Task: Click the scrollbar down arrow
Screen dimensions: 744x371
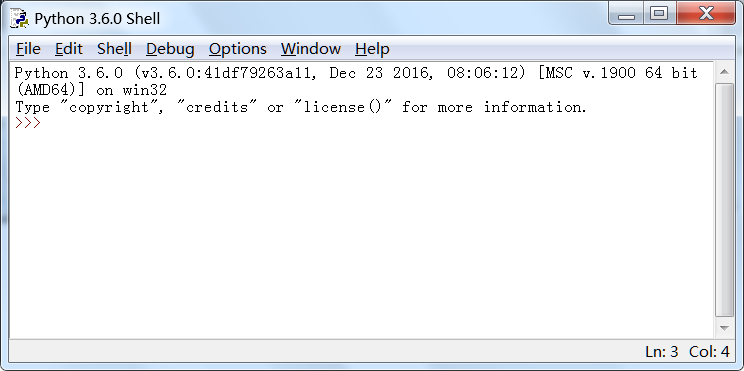Action: pos(724,328)
